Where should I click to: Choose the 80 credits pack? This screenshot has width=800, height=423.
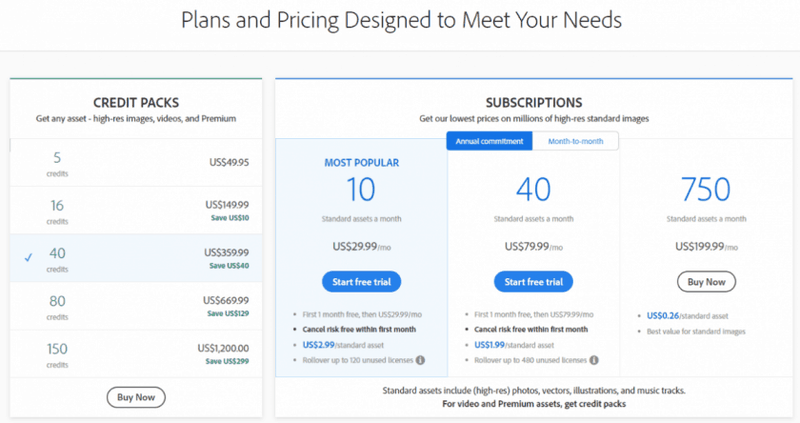point(136,307)
